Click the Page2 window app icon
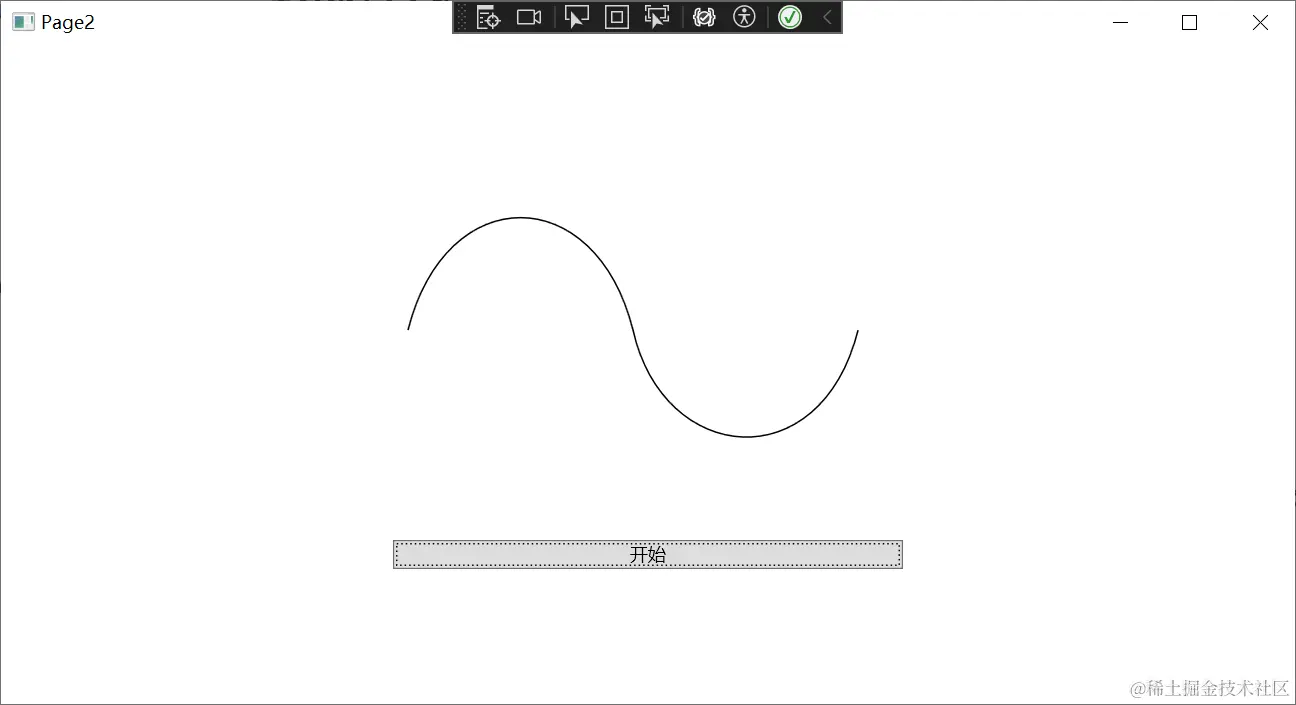 pyautogui.click(x=23, y=22)
